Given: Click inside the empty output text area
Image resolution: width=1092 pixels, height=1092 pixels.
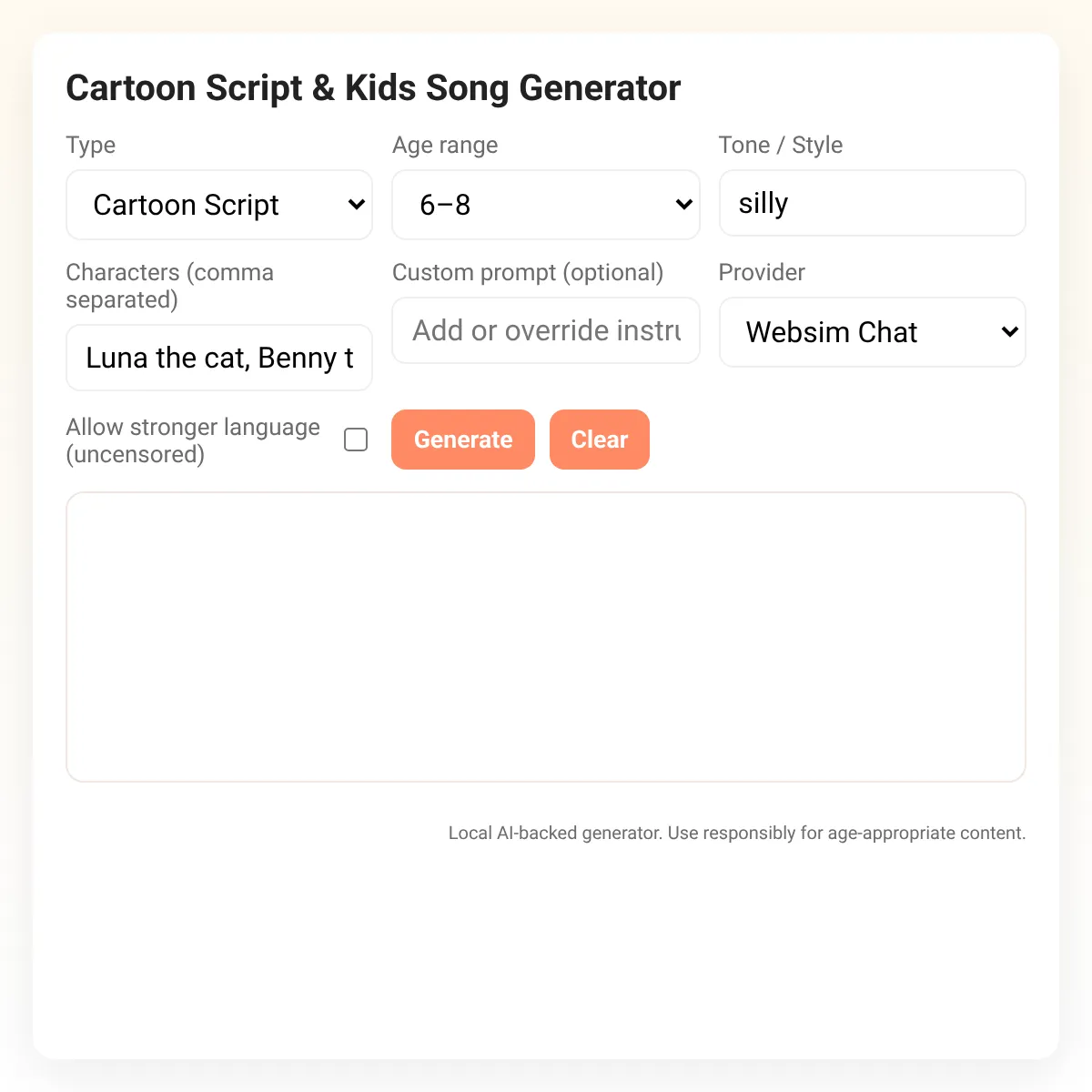Looking at the screenshot, I should pos(546,637).
